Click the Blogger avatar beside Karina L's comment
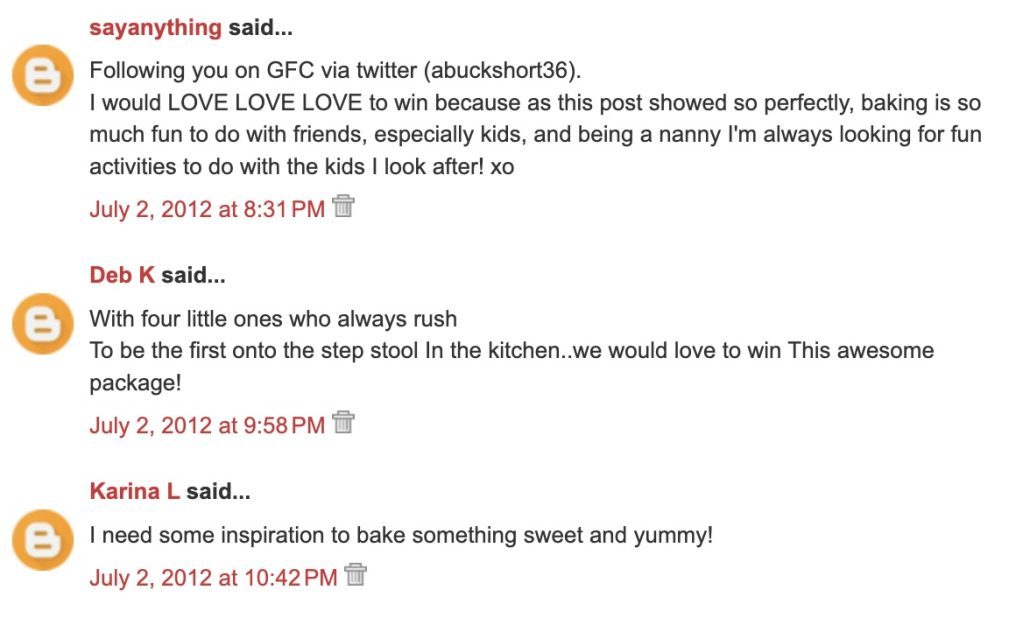This screenshot has height=625, width=1030. click(x=43, y=540)
